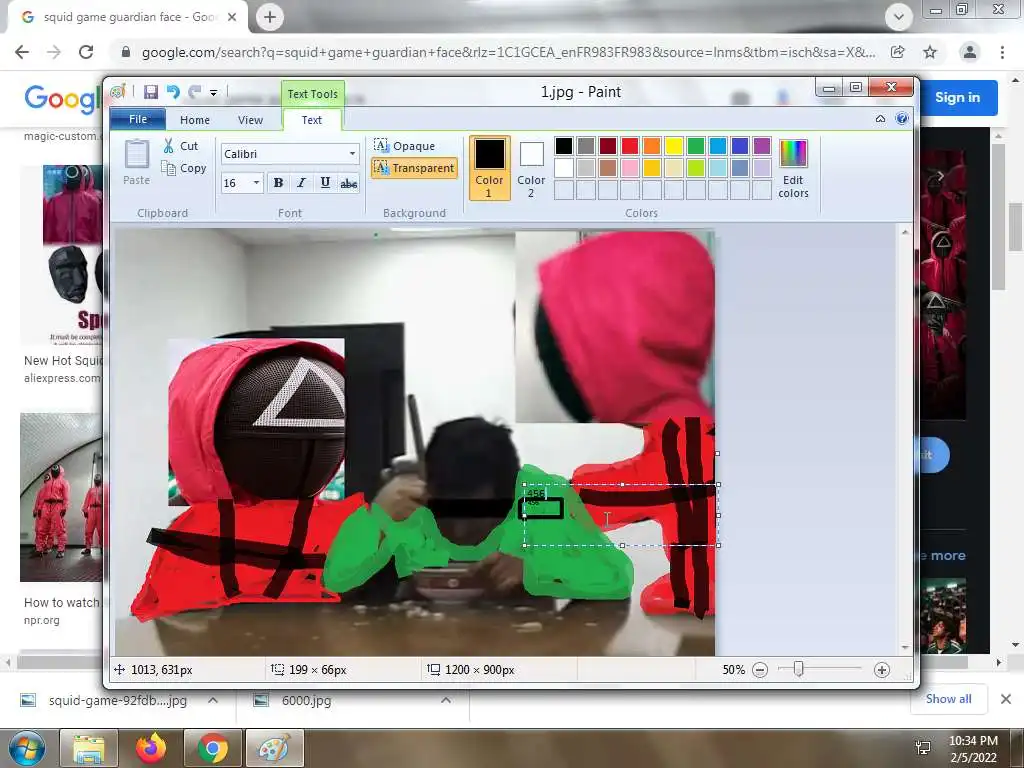Copy the selection in Paint

(x=184, y=168)
